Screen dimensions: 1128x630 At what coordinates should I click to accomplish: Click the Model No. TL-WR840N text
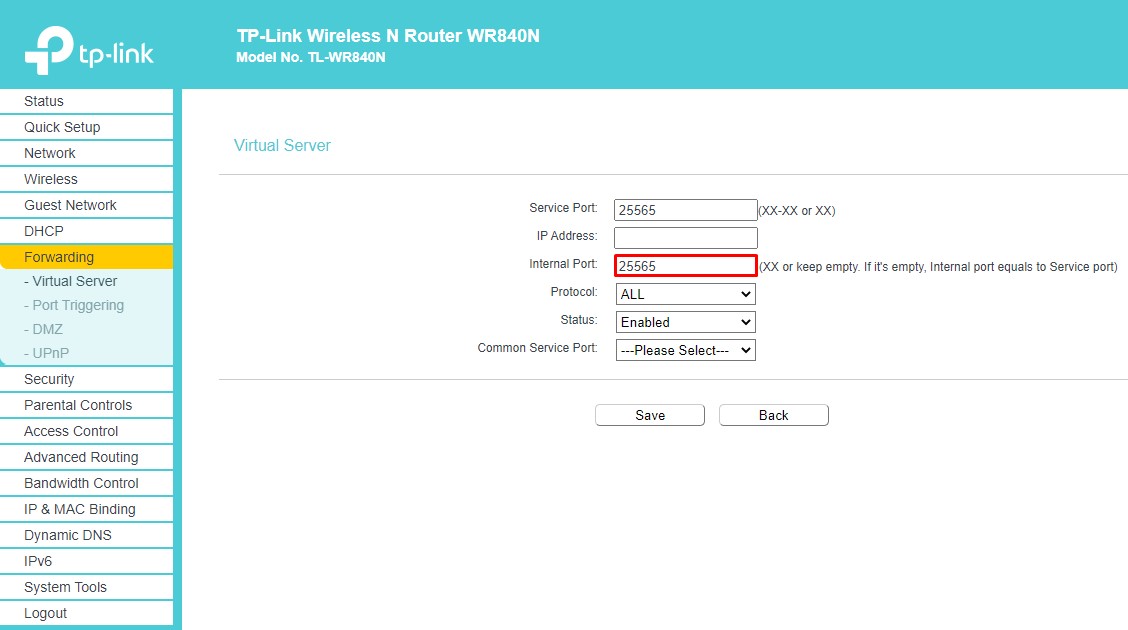click(x=311, y=58)
